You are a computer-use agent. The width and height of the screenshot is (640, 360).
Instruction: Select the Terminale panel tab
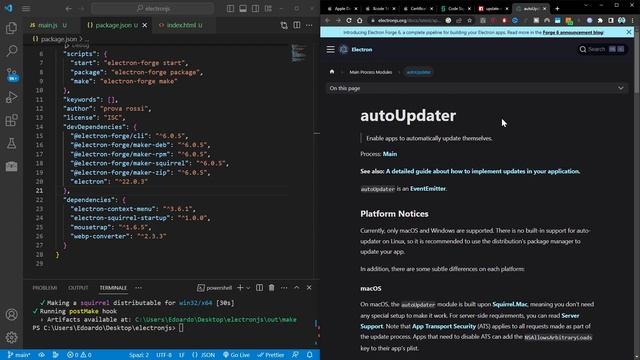(x=113, y=288)
